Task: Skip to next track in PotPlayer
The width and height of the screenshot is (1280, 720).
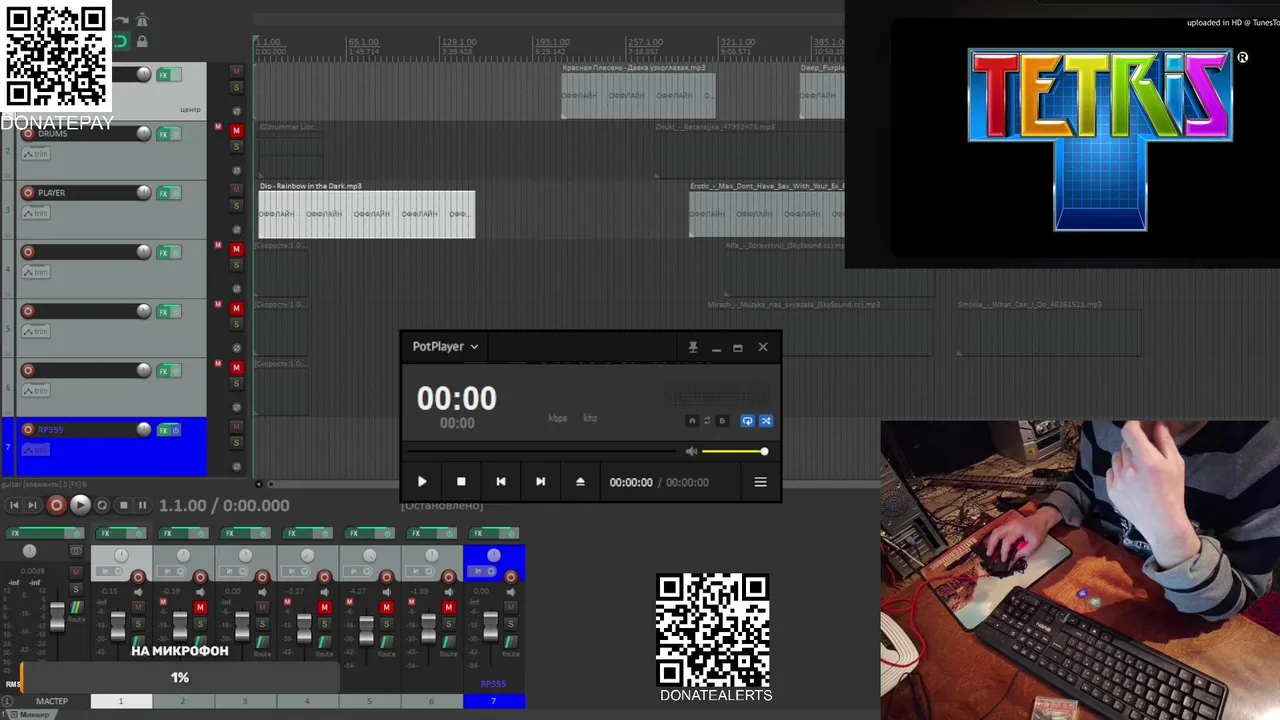Action: click(x=540, y=482)
